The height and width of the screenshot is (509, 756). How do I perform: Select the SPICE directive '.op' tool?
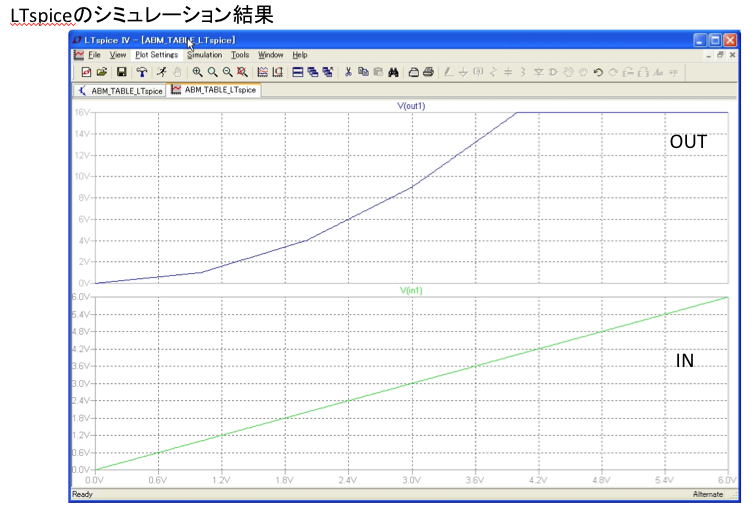tap(674, 72)
